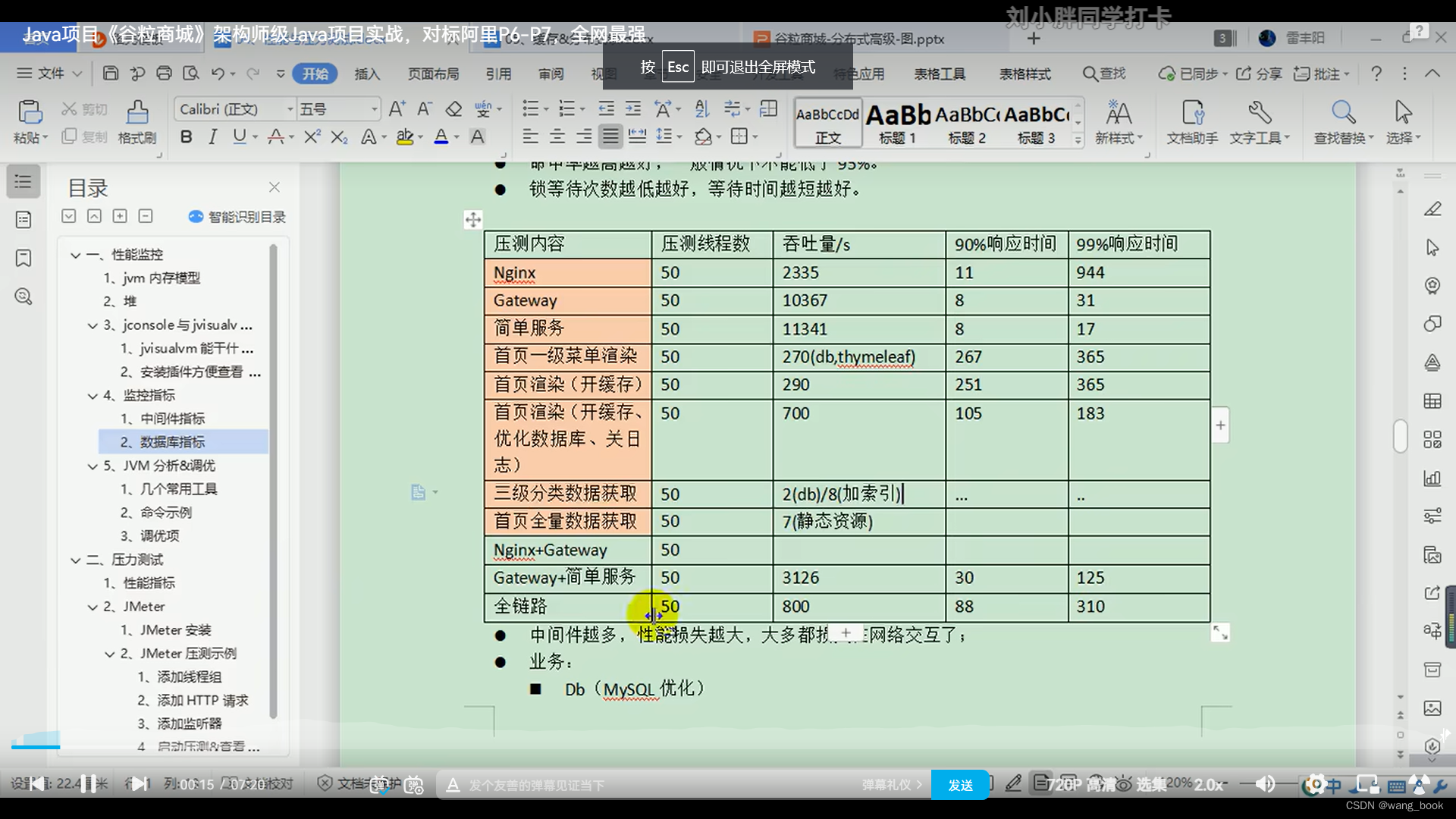
Task: Switch to the 页面布局 ribbon tab
Action: point(433,74)
